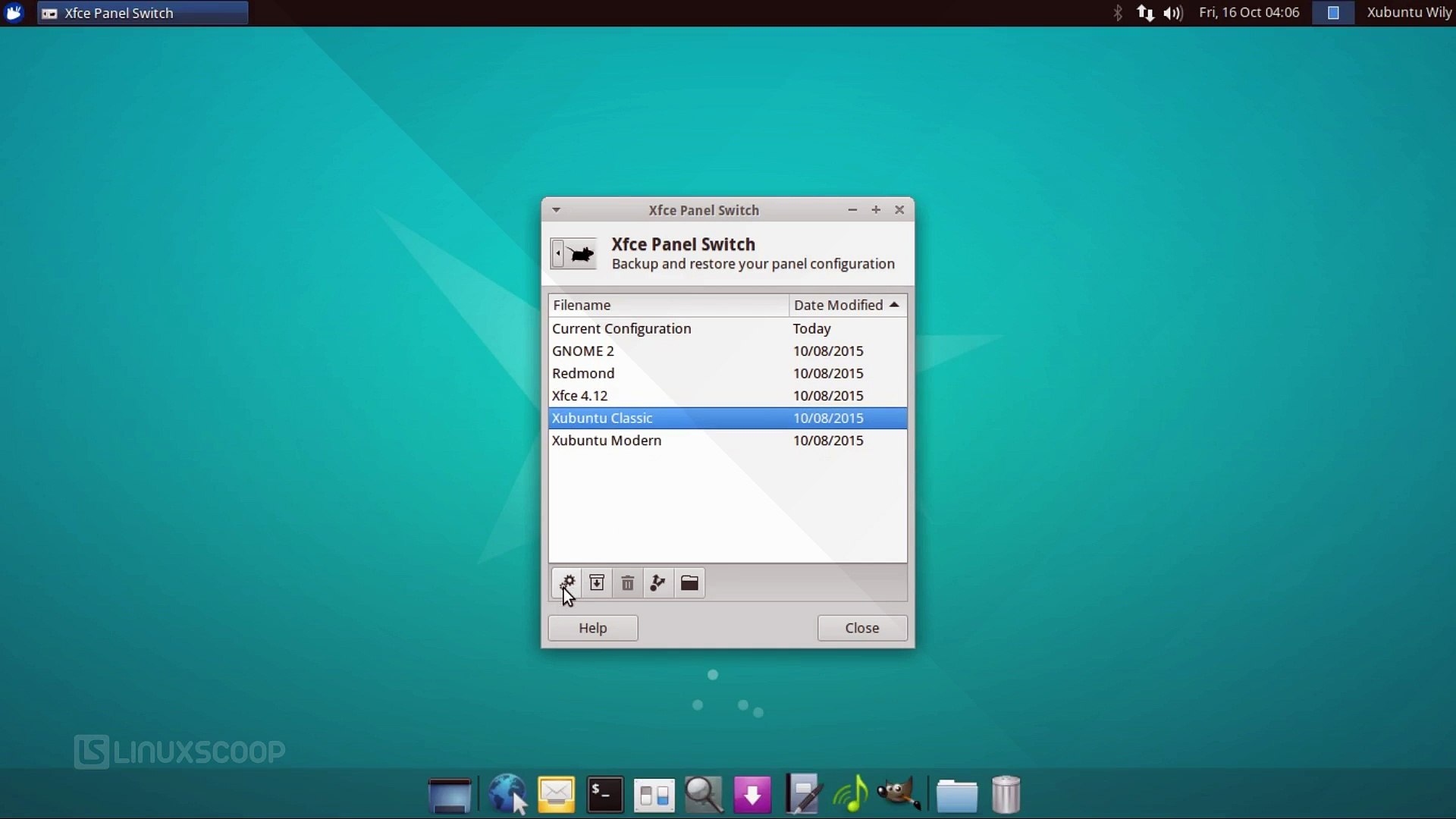The height and width of the screenshot is (819, 1456).
Task: Open the web browser globe icon
Action: [507, 795]
